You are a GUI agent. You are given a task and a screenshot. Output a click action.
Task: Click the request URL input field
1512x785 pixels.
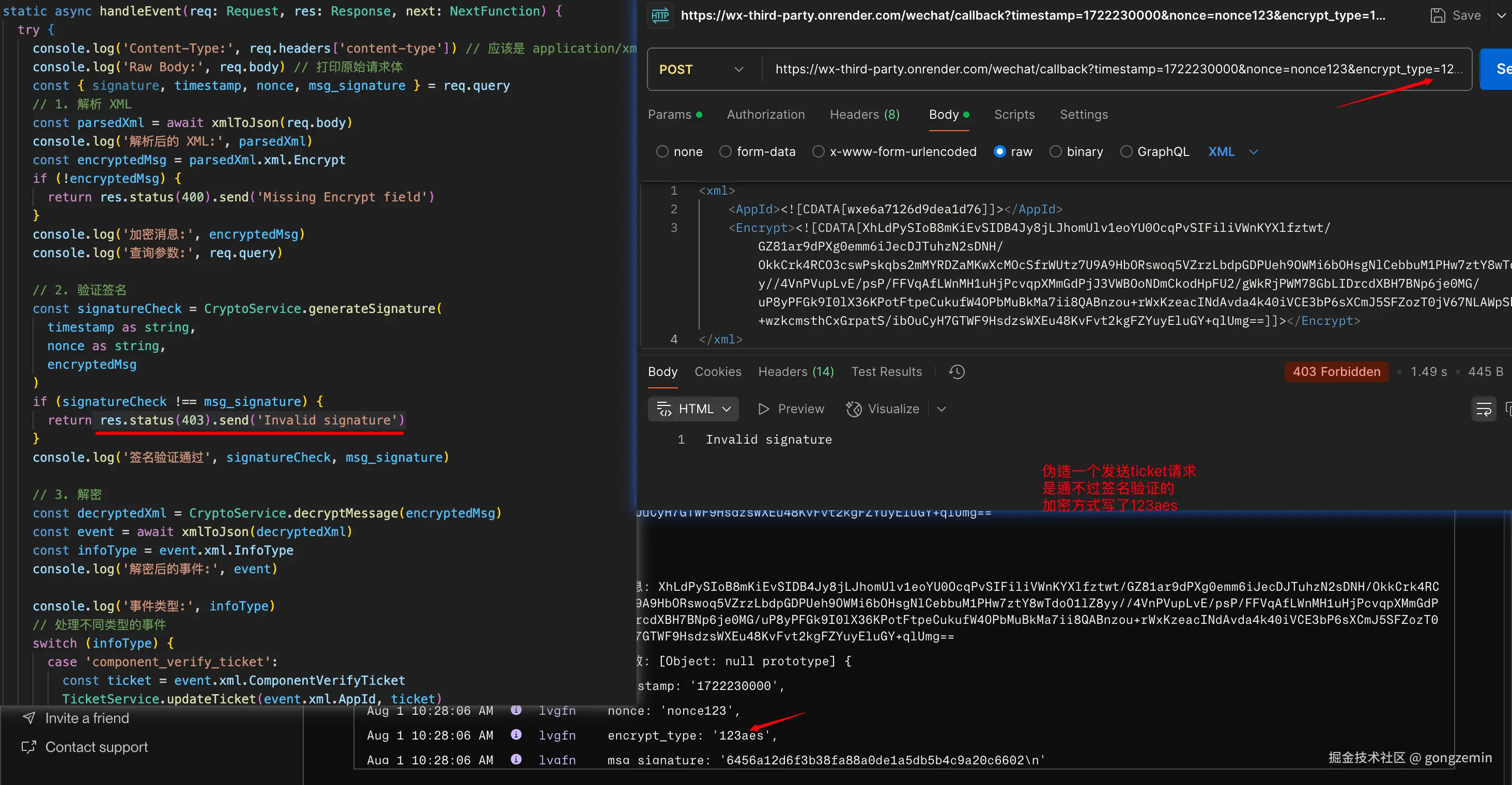(x=1114, y=69)
